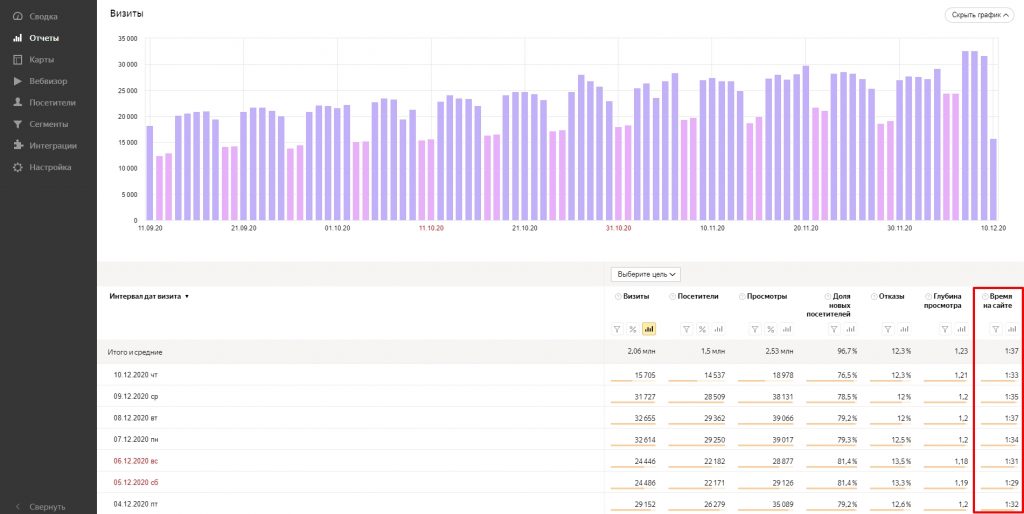Click Интервал дат визита sort arrow
The height and width of the screenshot is (514, 1024).
pyautogui.click(x=187, y=297)
